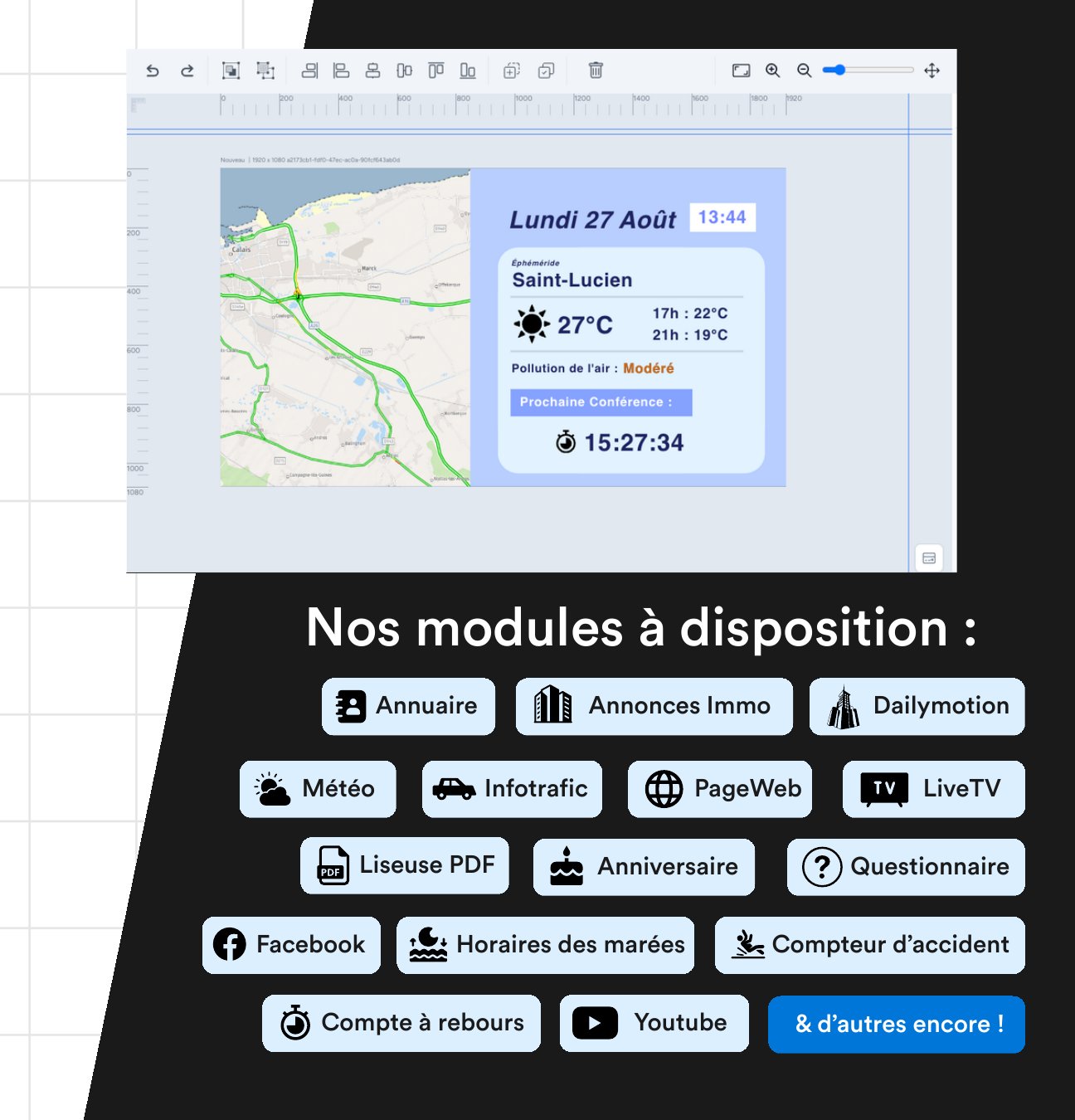1075x1120 pixels.
Task: Pick the Questionnaire module
Action: 906,867
